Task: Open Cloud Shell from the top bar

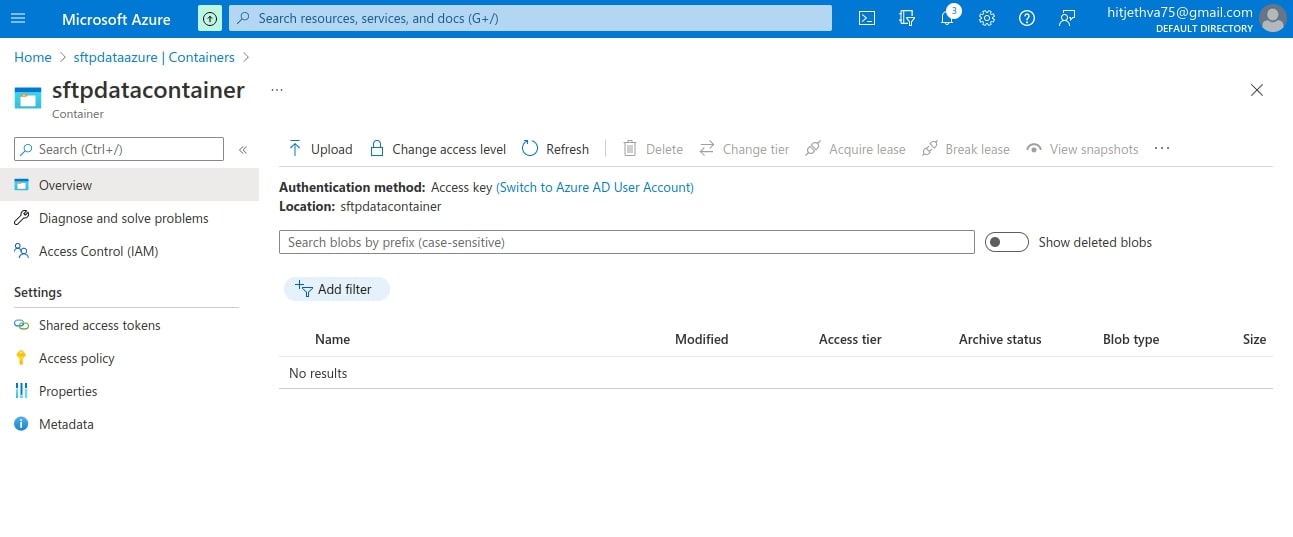Action: 867,18
